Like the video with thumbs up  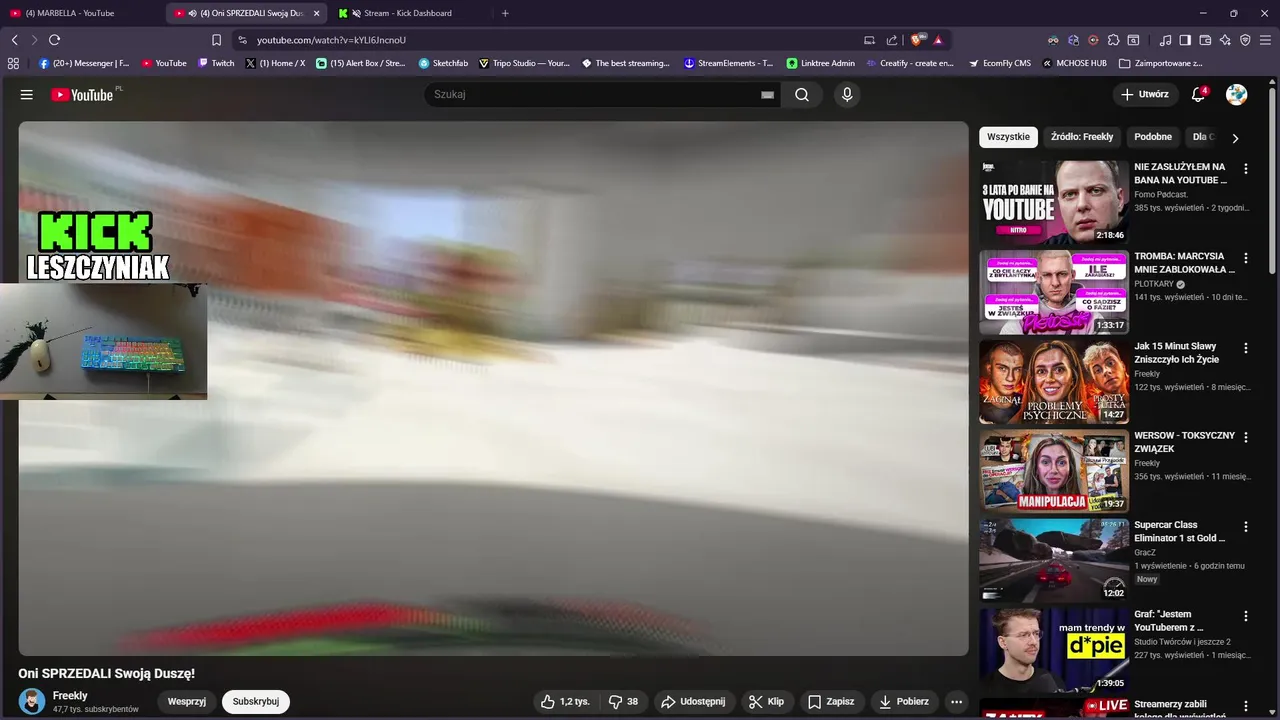coord(565,702)
